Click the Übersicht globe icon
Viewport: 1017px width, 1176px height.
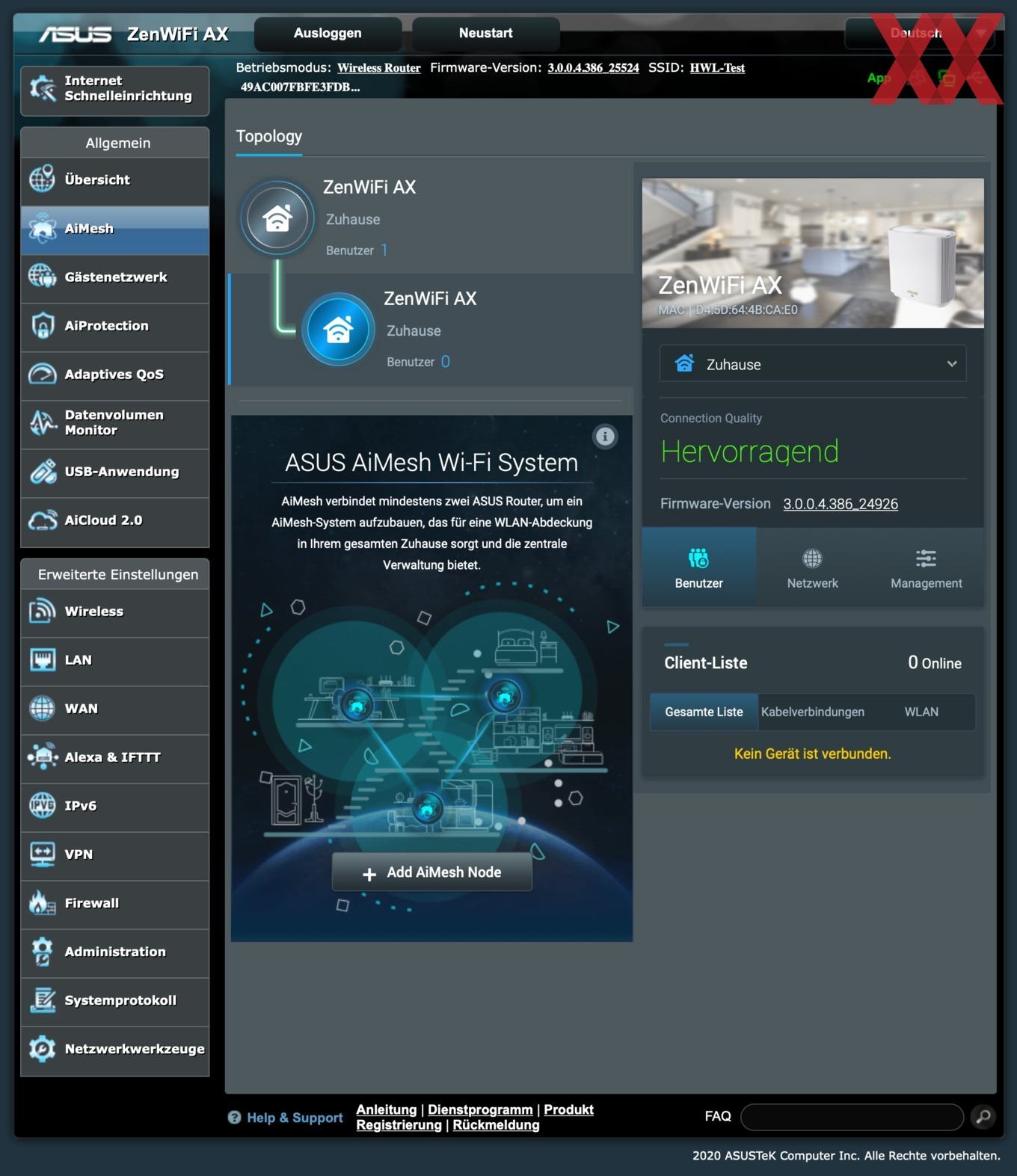[x=42, y=179]
